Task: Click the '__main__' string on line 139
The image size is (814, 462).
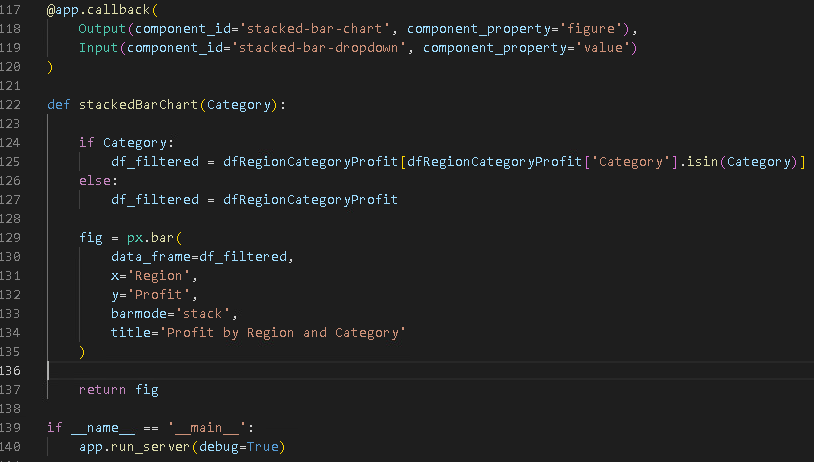Action: pos(206,428)
